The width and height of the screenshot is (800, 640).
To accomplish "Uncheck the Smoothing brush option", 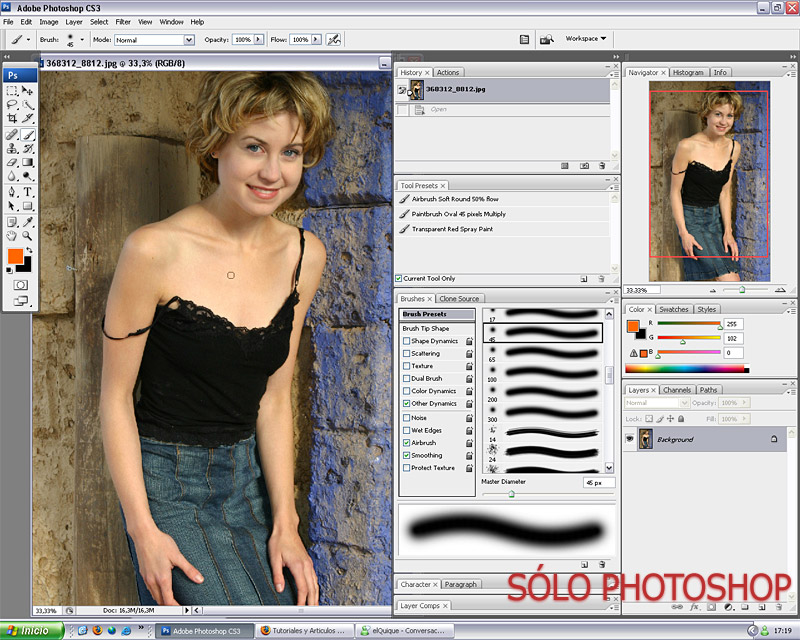I will (406, 455).
